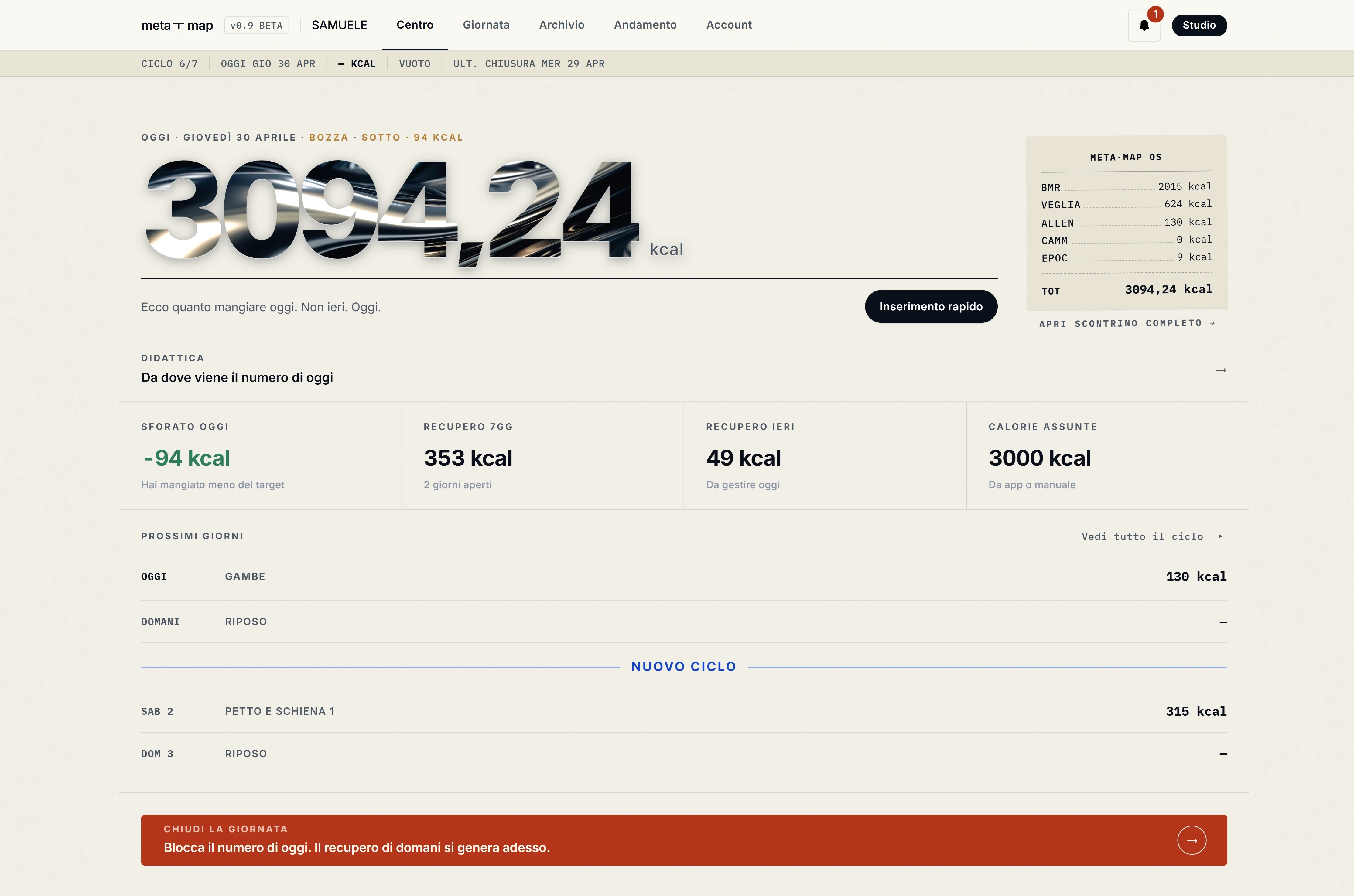This screenshot has width=1354, height=896.
Task: Click Da dove viene il numero di oggi
Action: tap(237, 378)
